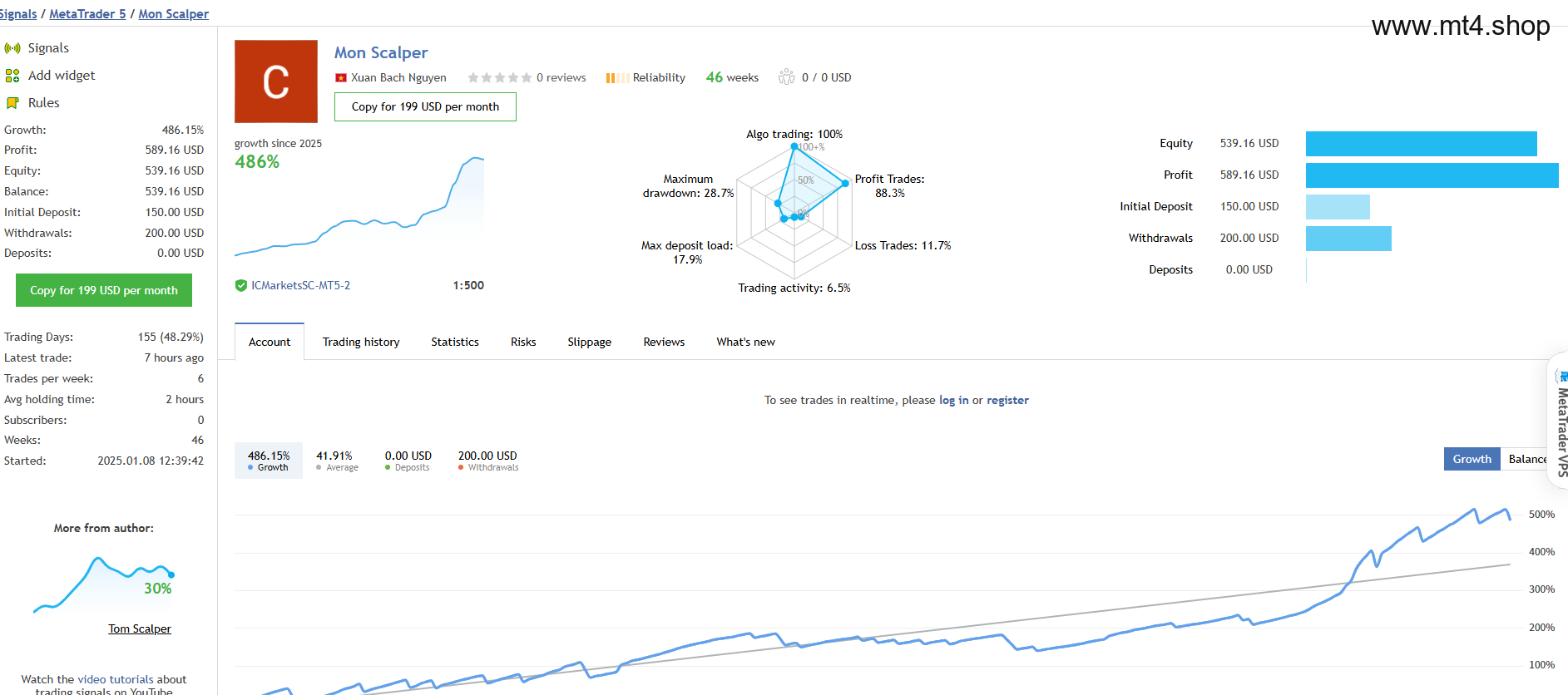Click the Equity bar in the summary chart

pos(1421,144)
